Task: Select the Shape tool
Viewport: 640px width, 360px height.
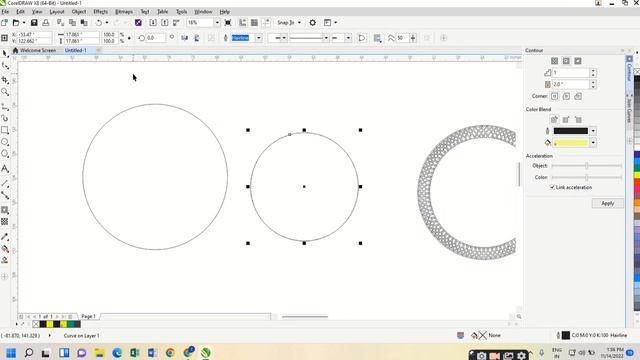Action: 5,66
